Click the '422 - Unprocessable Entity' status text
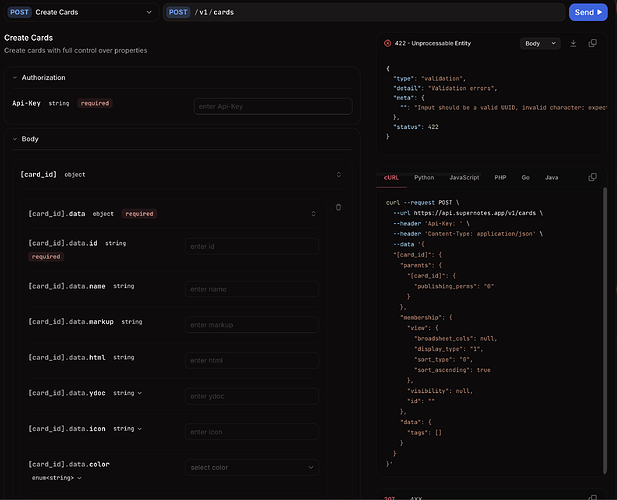This screenshot has height=500, width=617. point(433,43)
